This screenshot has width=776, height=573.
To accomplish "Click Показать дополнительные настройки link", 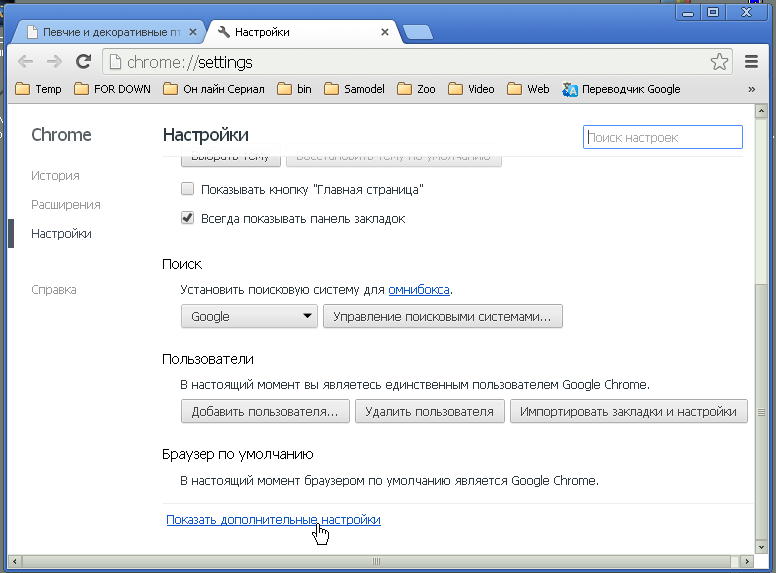I will (x=273, y=520).
